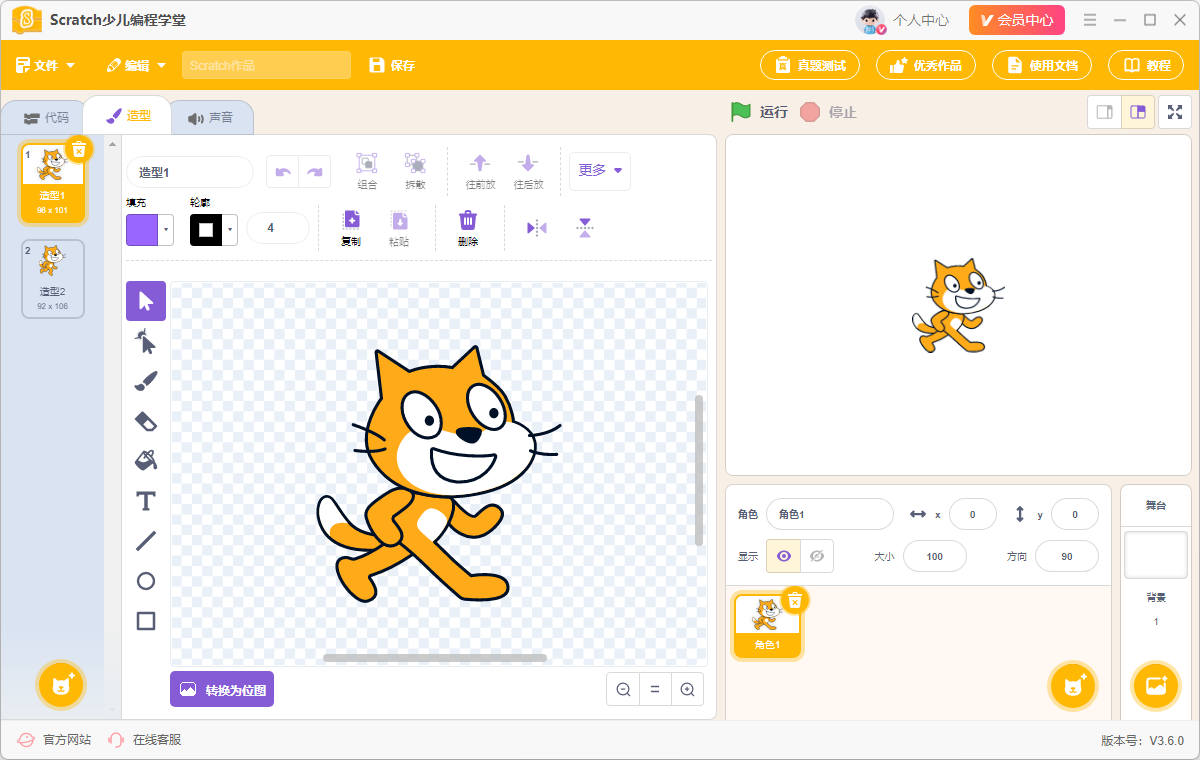
Task: Zoom out of the costume canvas
Action: pyautogui.click(x=623, y=689)
